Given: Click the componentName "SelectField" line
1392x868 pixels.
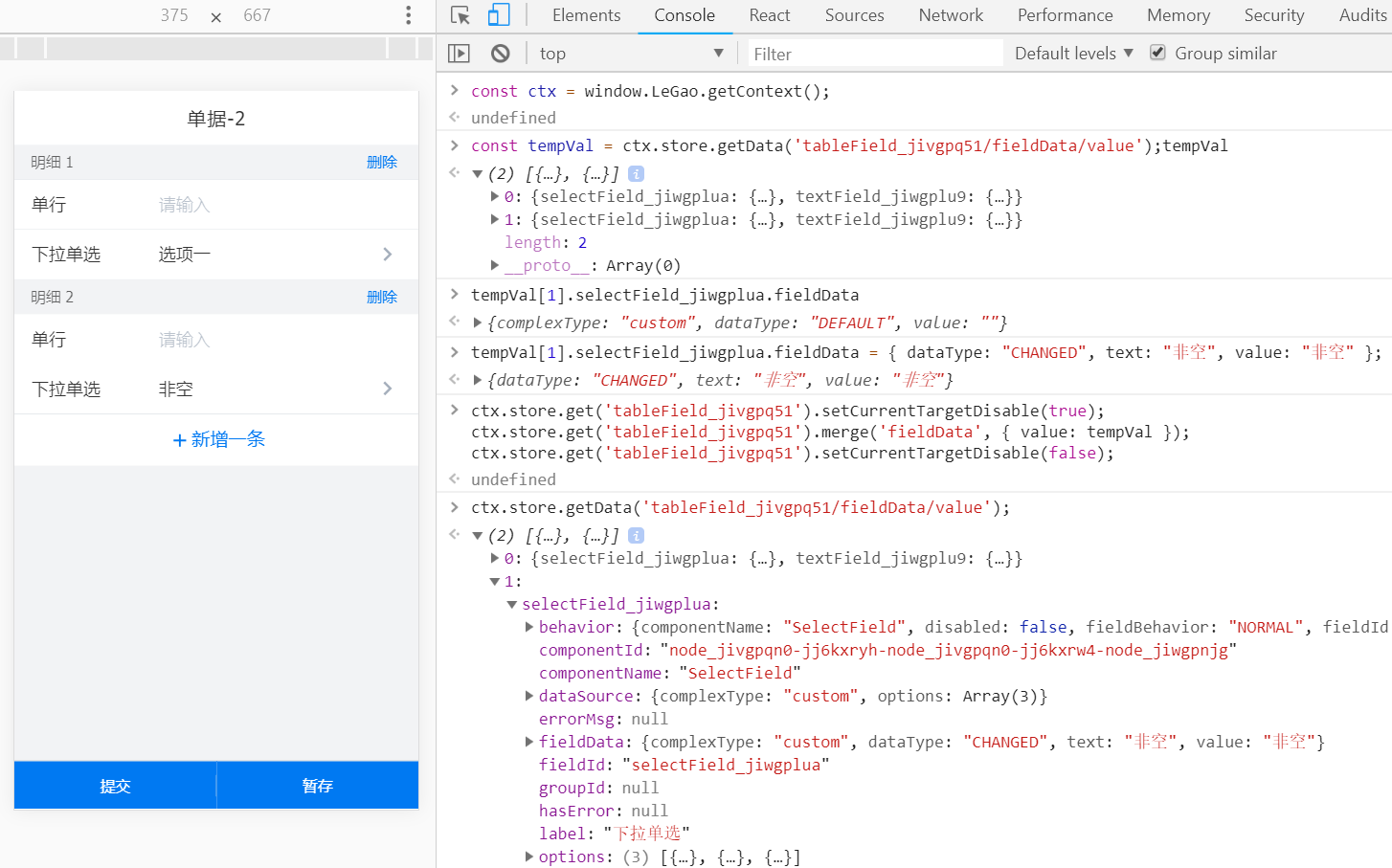Looking at the screenshot, I should 669,673.
